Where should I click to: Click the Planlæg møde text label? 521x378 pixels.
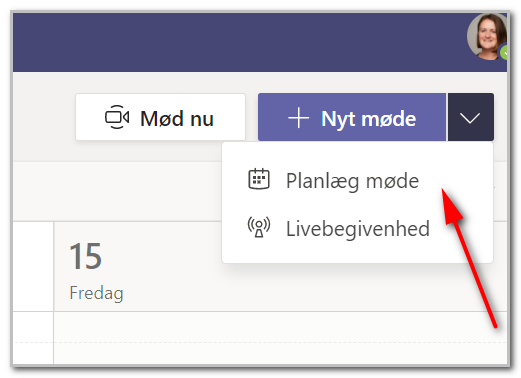pos(352,181)
